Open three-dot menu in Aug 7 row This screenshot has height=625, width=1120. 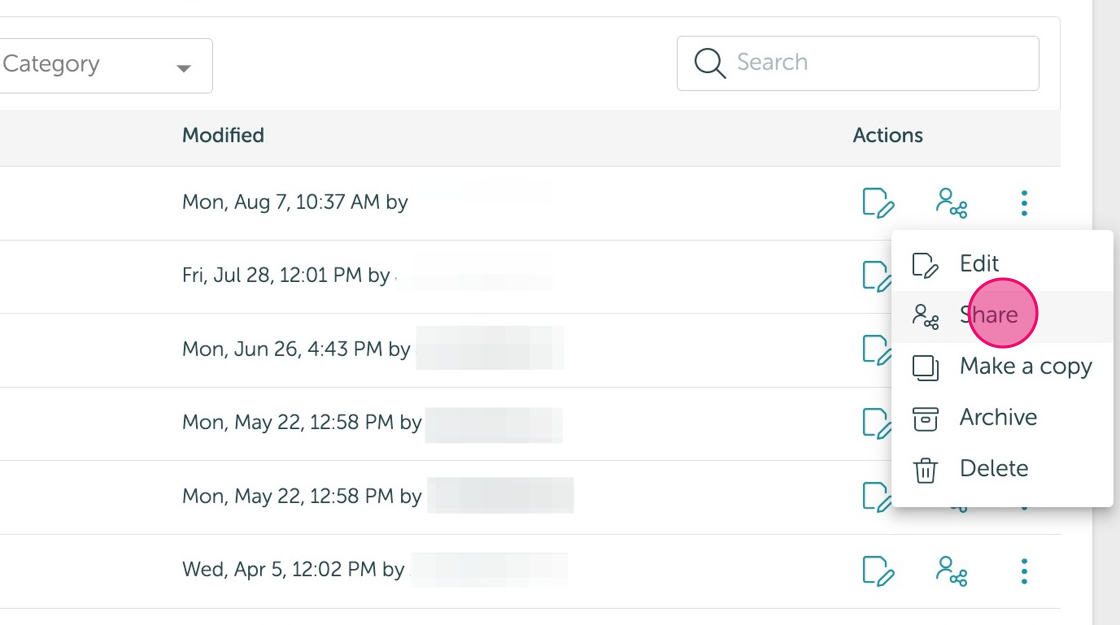click(1024, 203)
